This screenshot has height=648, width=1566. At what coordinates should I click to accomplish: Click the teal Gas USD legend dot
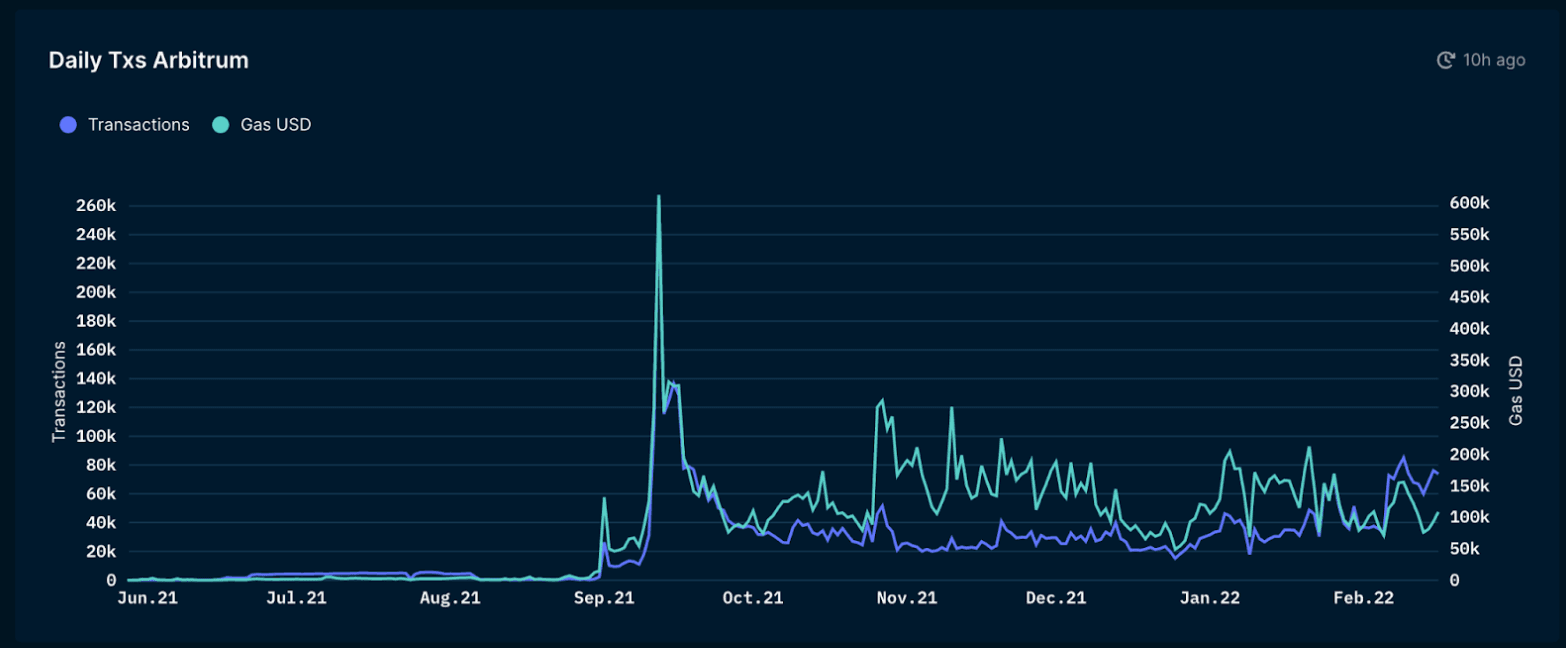click(221, 125)
